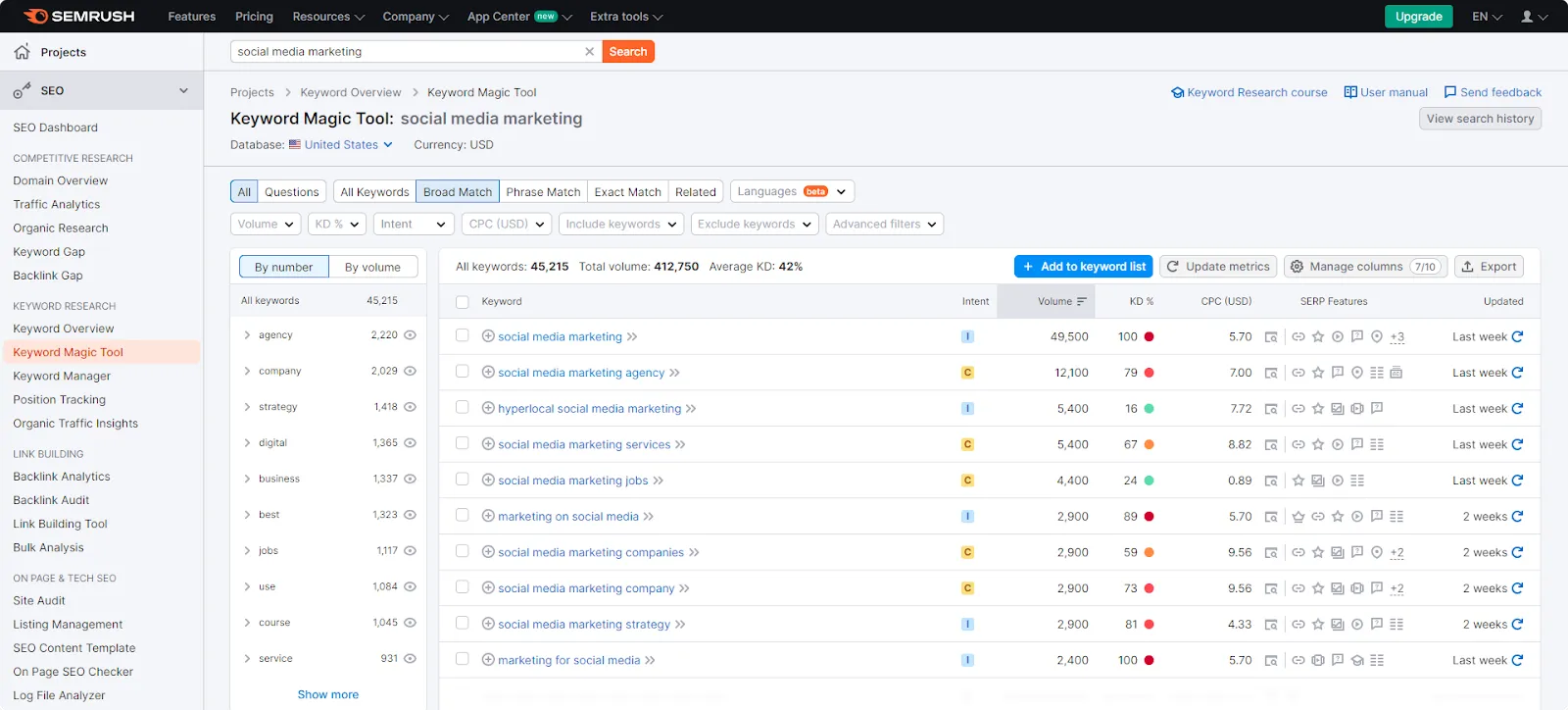
Task: Expand the agency keyword group
Action: pos(247,334)
